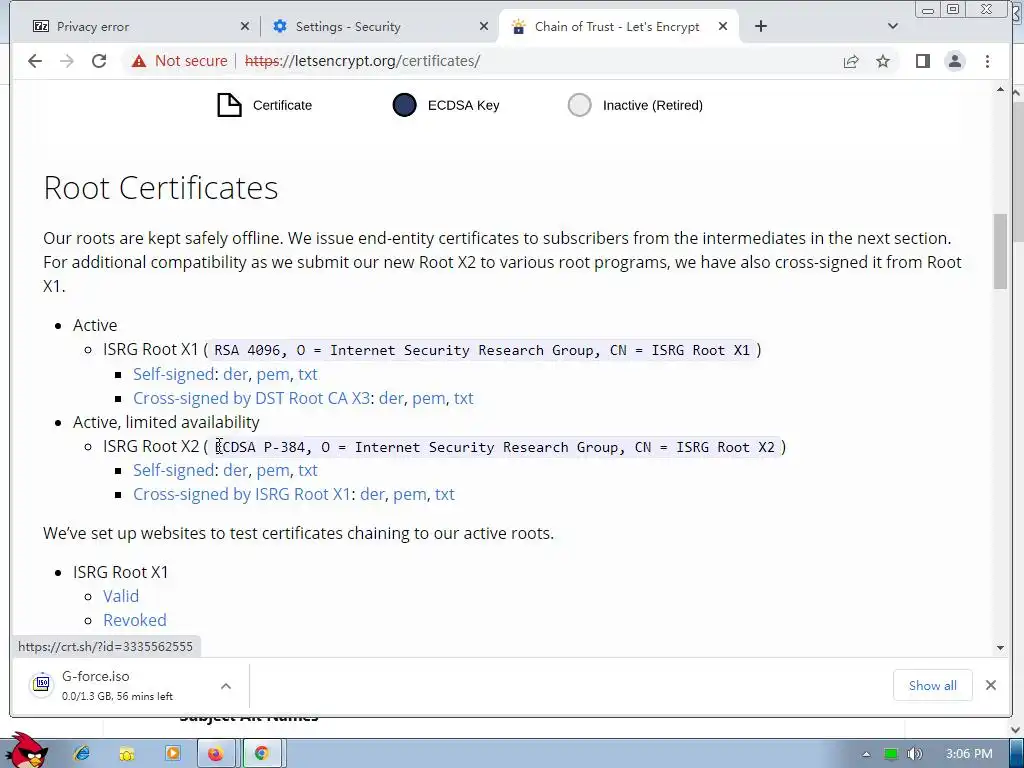Click the page vertical scrollbar thumb
This screenshot has height=768, width=1024.
click(x=1000, y=251)
